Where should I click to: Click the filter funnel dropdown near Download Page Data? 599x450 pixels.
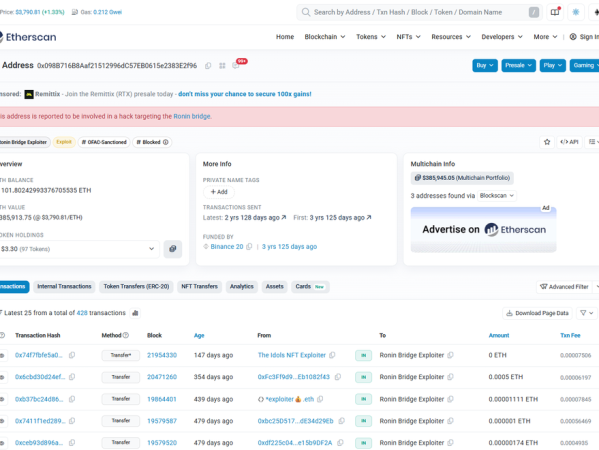(586, 313)
